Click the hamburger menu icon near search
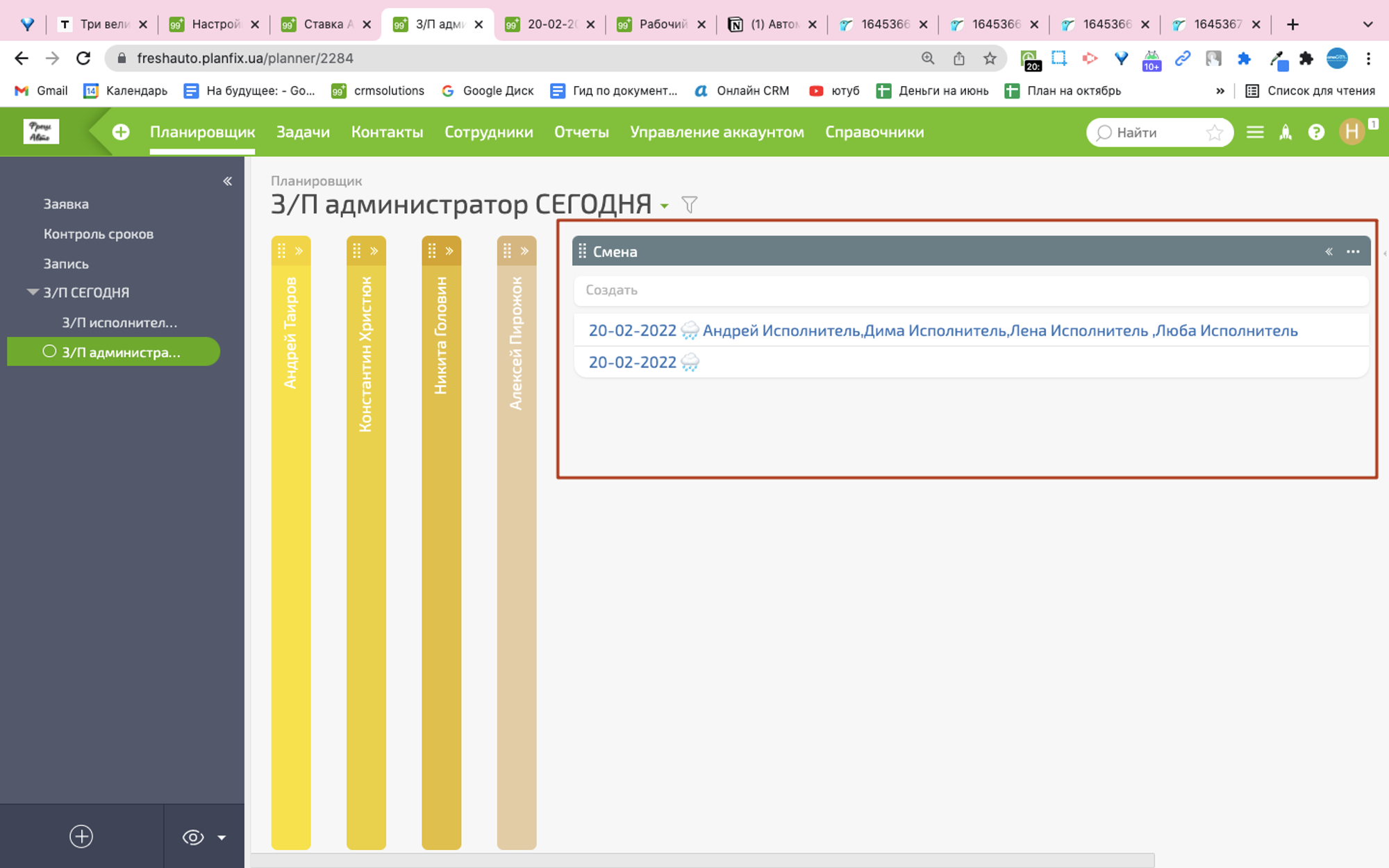 [1255, 132]
